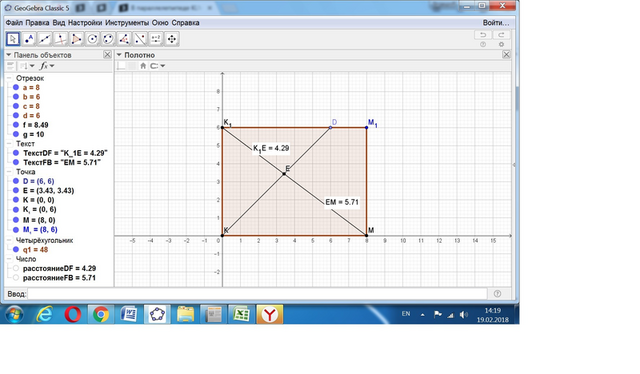Select the EM = 5.71 label on canvas

pos(342,202)
